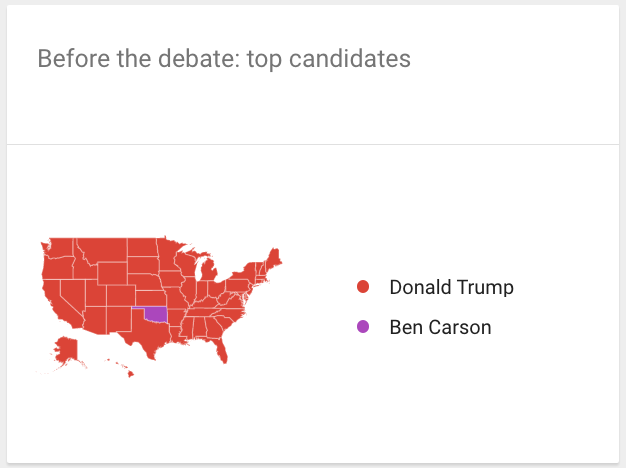
Task: Click the card title "Before the debate: top candidates"
Action: click(x=224, y=59)
